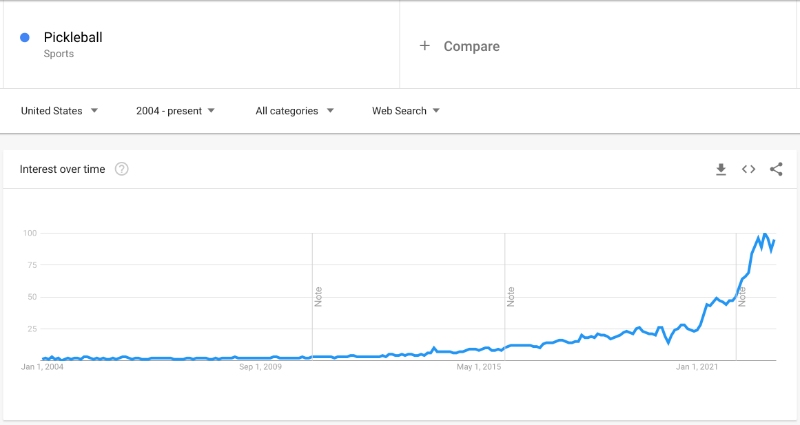Image resolution: width=800 pixels, height=425 pixels.
Task: Open the United States region dropdown
Action: pos(60,111)
